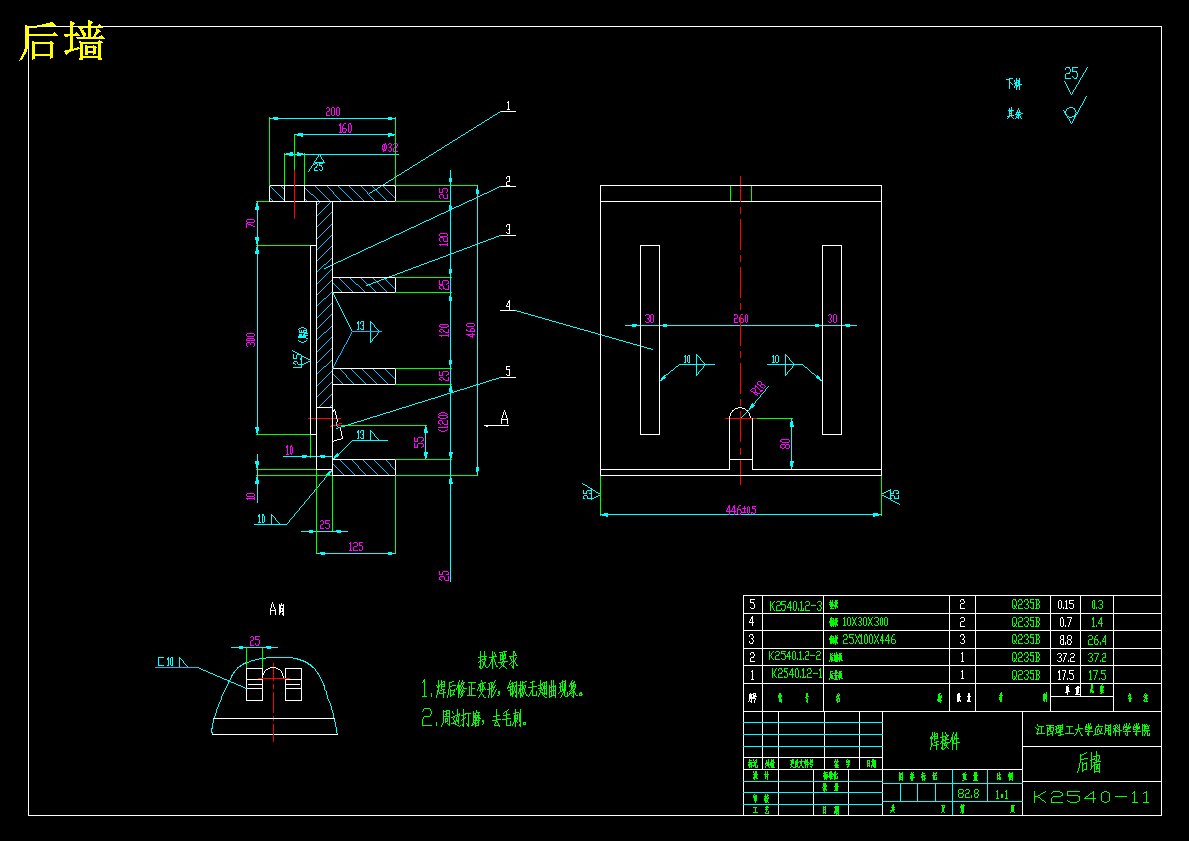The image size is (1189, 841).
Task: Select the 80 slot height dimension
Action: pos(786,443)
